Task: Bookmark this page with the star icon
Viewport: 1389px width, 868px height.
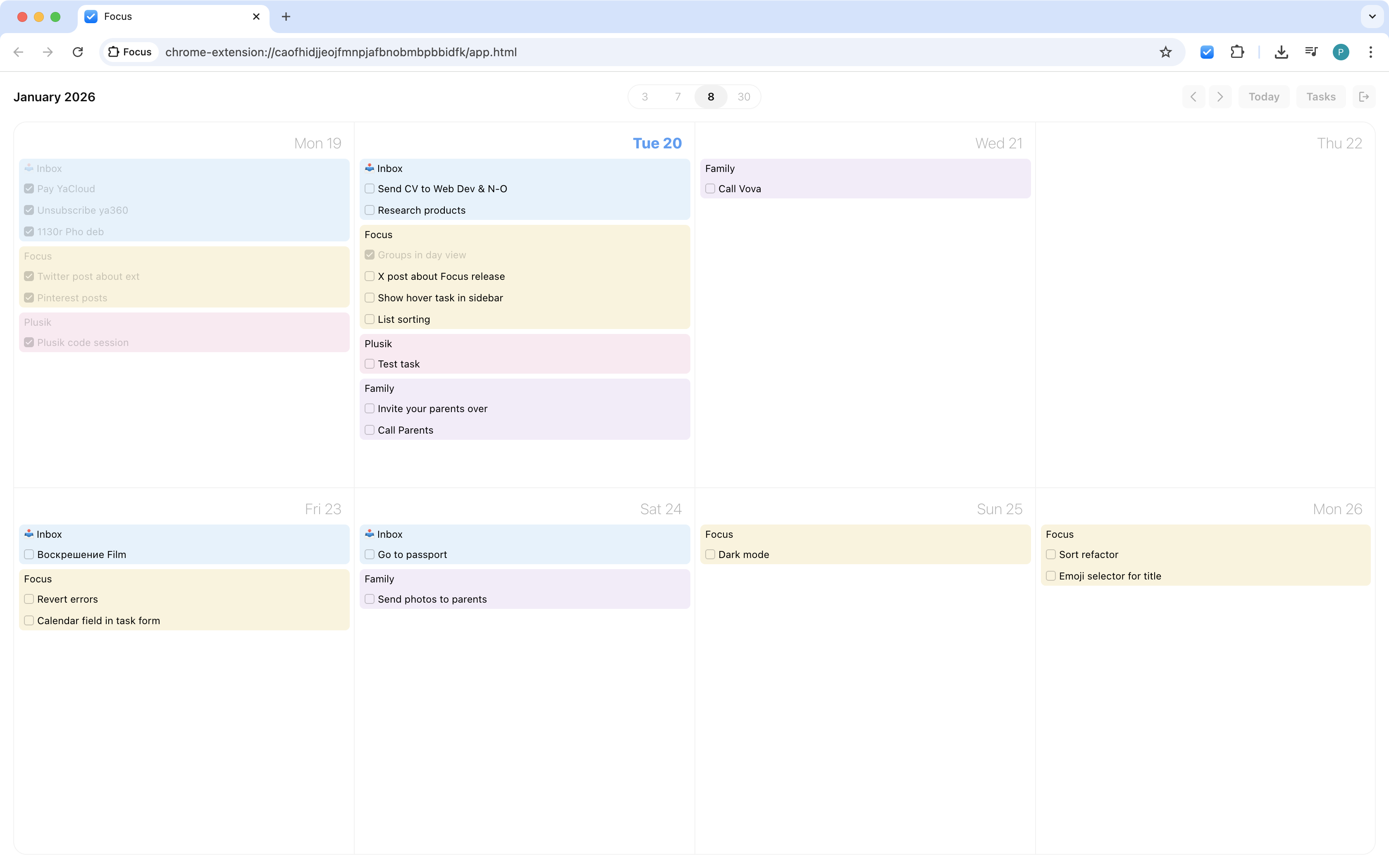Action: tap(1165, 52)
